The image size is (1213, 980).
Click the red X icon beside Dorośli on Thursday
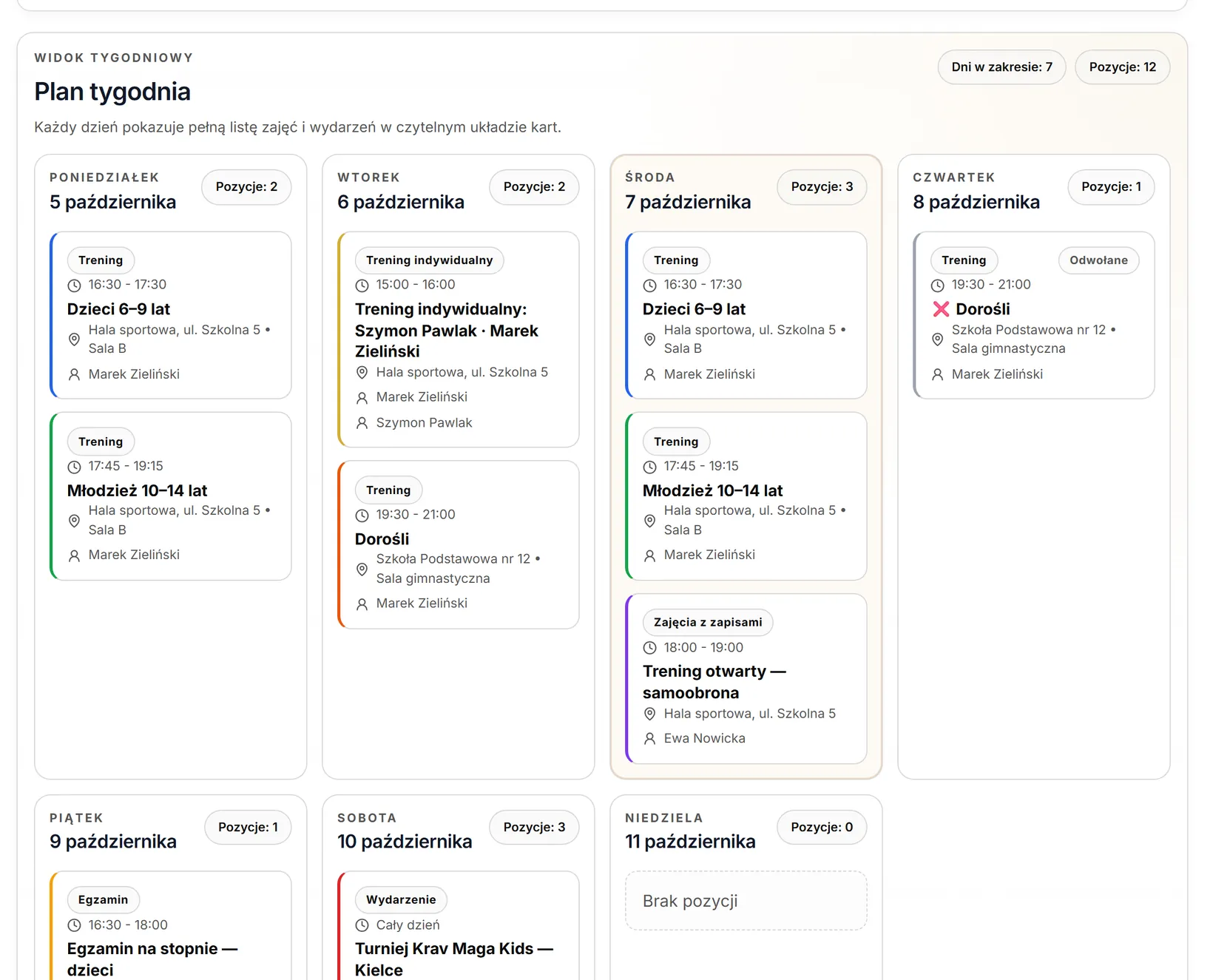click(941, 309)
